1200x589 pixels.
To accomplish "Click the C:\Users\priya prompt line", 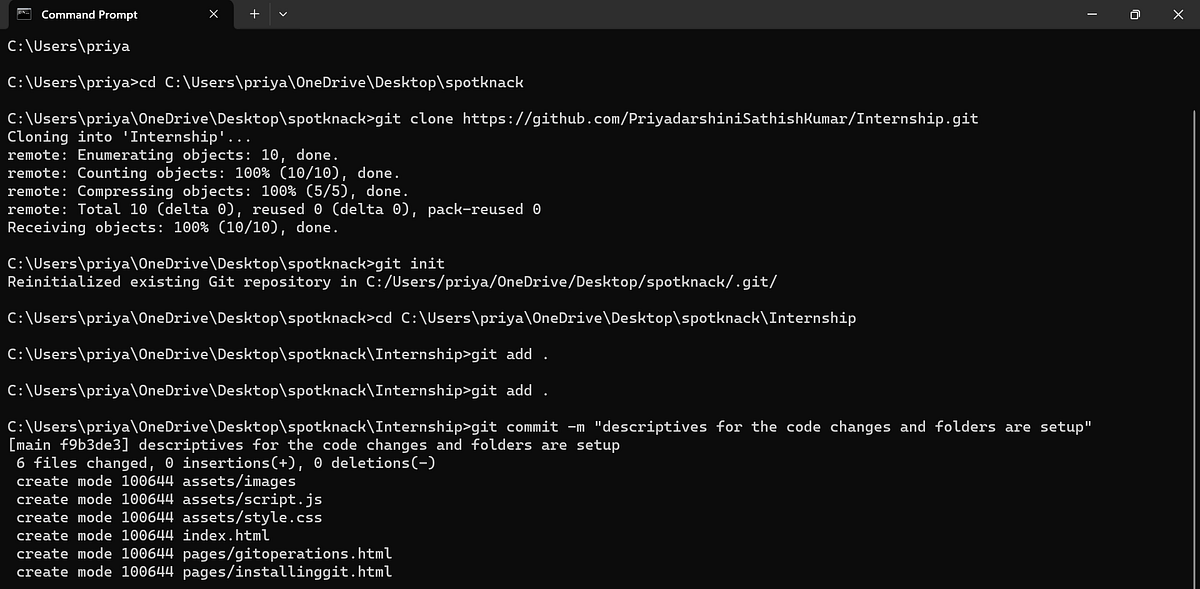I will [67, 45].
